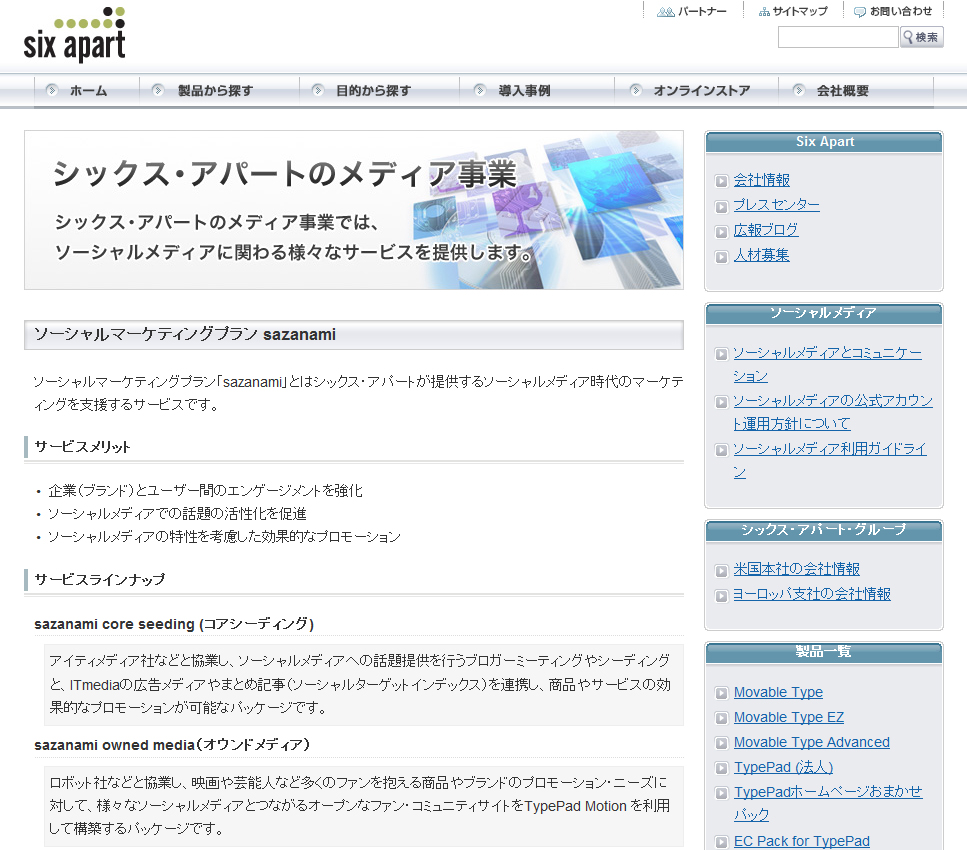Click the お問い合わせ speech bubble icon
Viewport: 967px width, 850px height.
tap(860, 11)
